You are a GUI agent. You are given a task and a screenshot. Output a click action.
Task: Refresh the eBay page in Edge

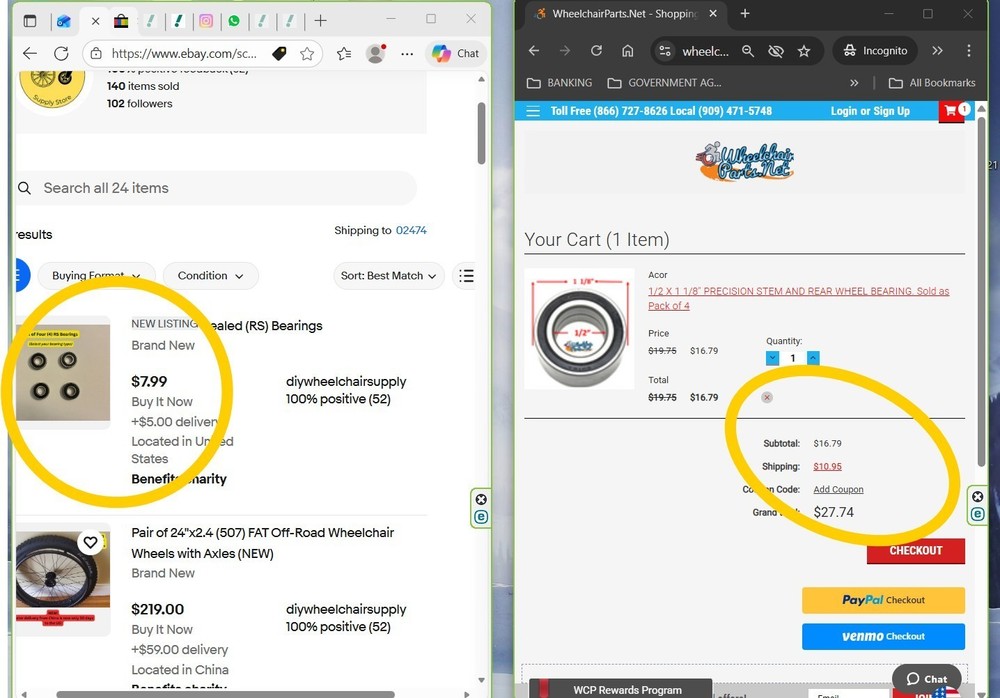pyautogui.click(x=61, y=54)
